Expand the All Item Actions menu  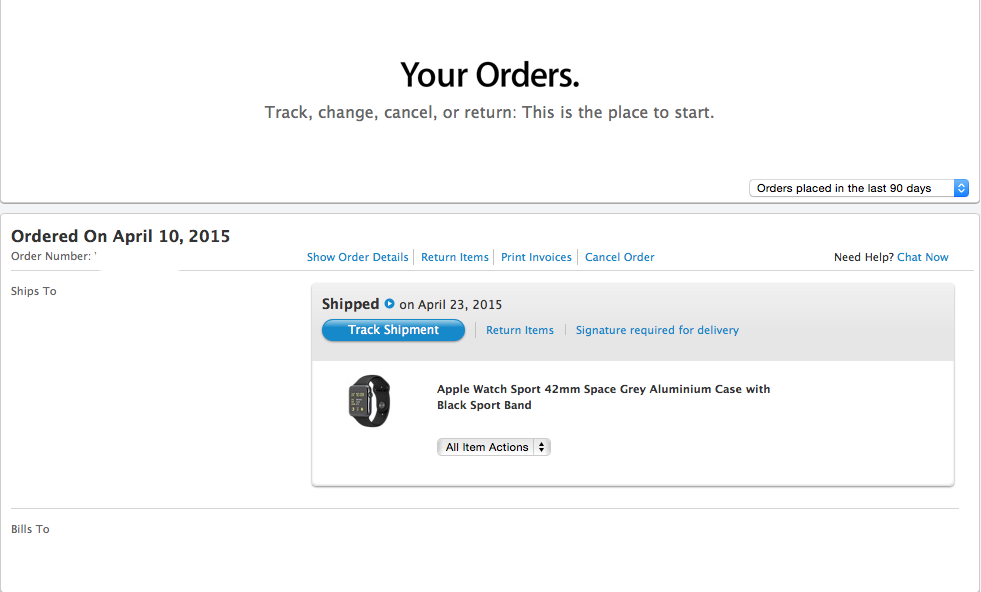pyautogui.click(x=494, y=447)
